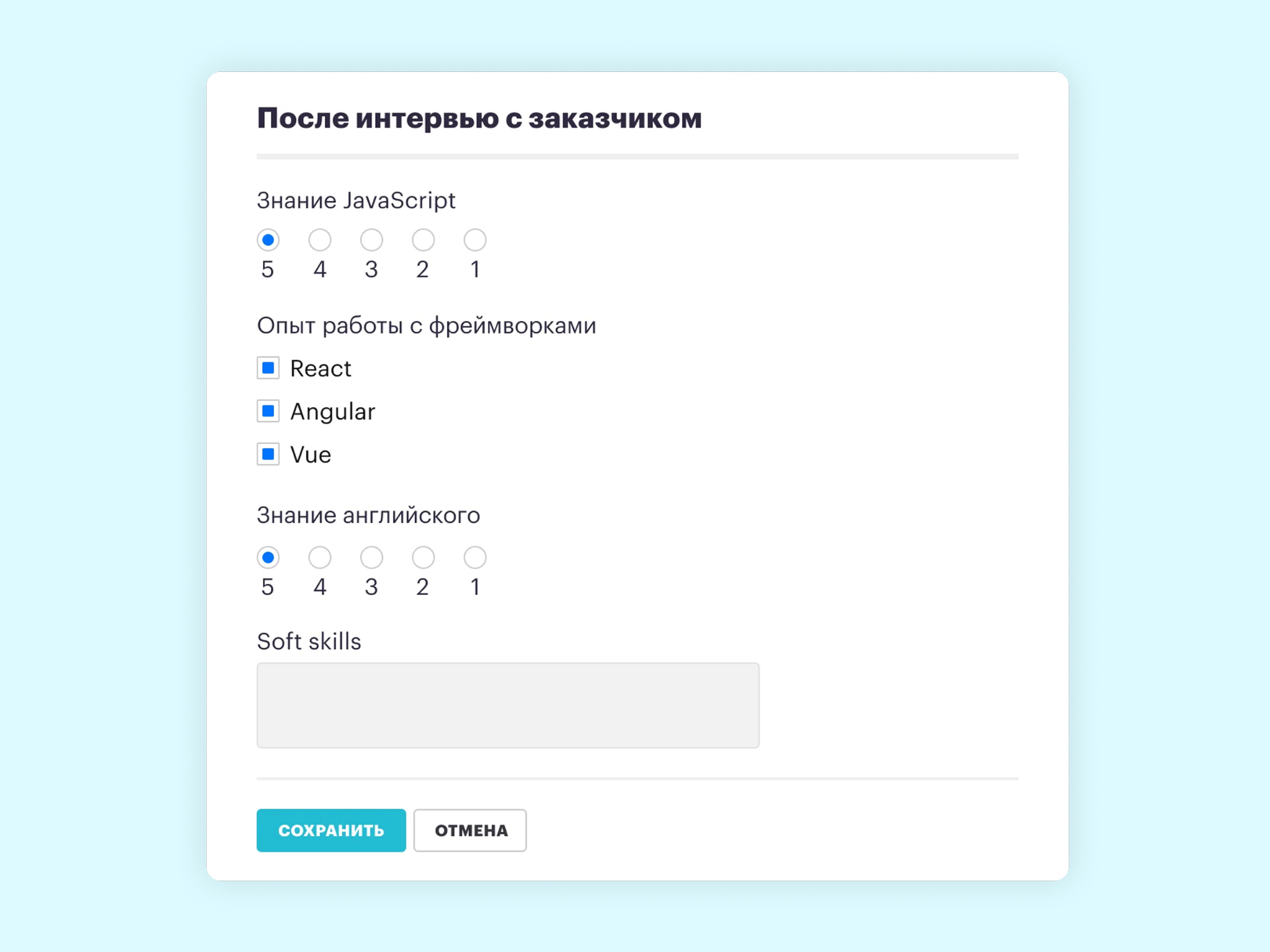Disable the Vue checkbox
Screen dimensions: 1270x952
point(268,454)
